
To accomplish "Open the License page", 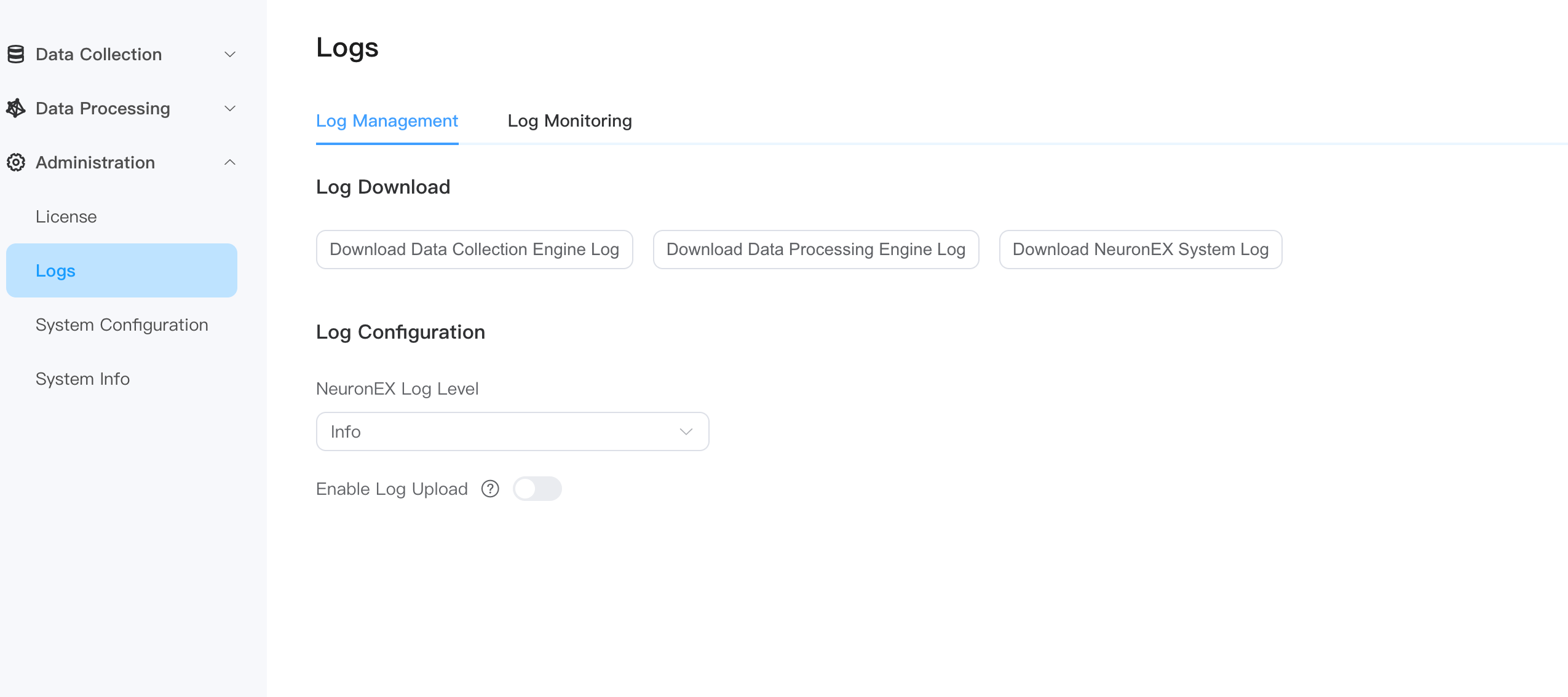I will tap(66, 216).
